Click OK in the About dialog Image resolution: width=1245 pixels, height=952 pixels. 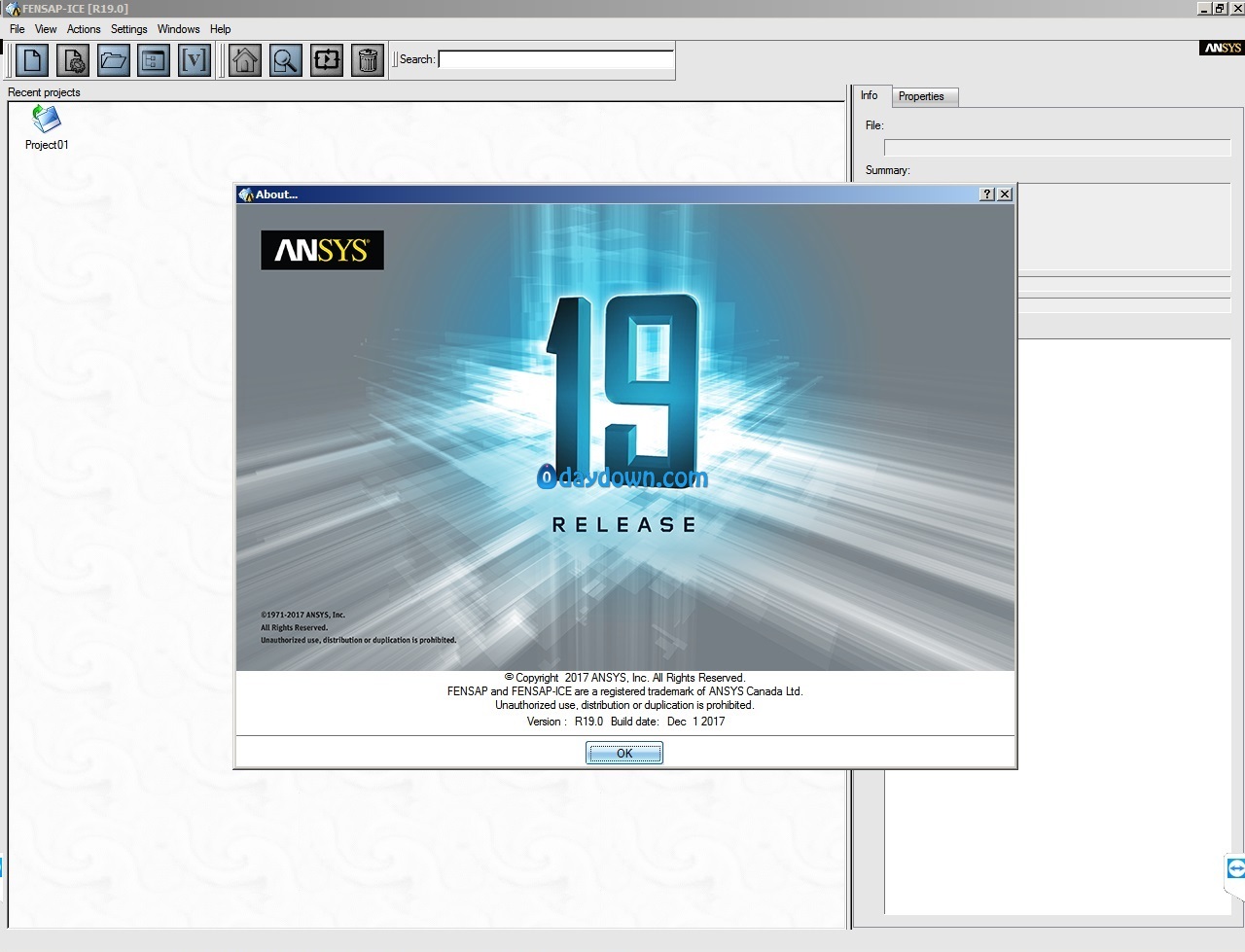[624, 753]
